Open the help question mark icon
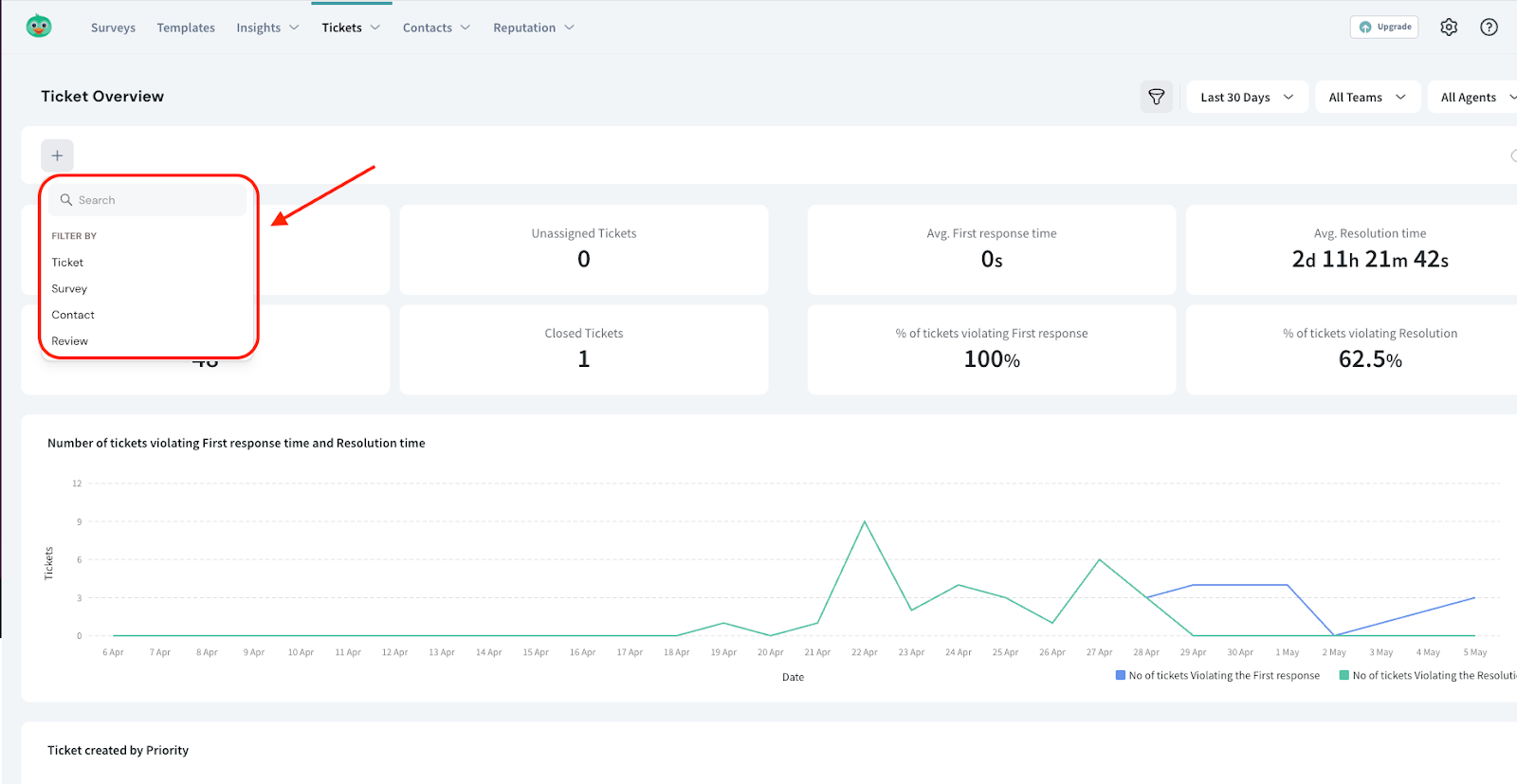The width and height of the screenshot is (1517, 784). 1489,27
